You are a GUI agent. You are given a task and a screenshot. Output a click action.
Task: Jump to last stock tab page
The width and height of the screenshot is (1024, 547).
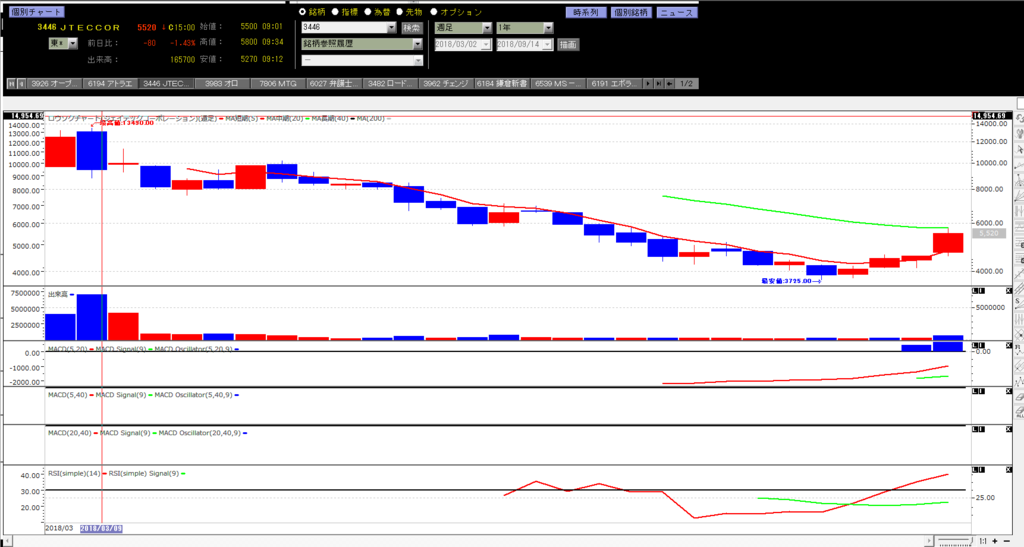click(658, 84)
